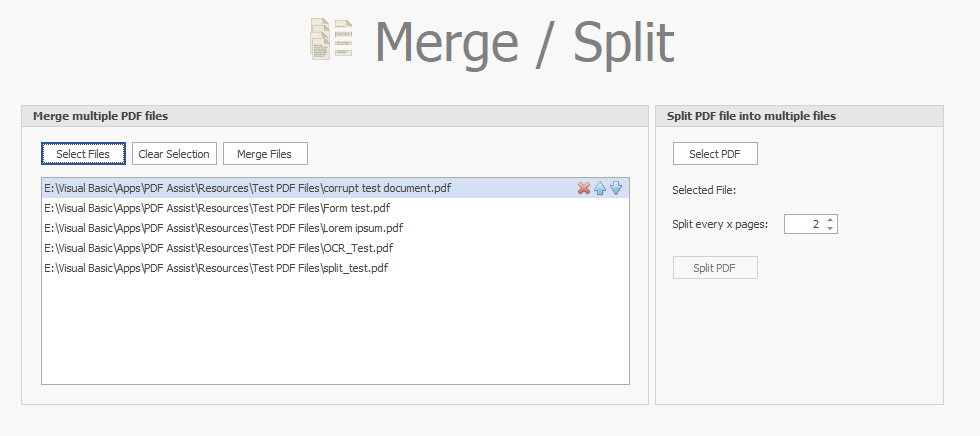Click the Merge / Split documents icon

click(x=331, y=40)
